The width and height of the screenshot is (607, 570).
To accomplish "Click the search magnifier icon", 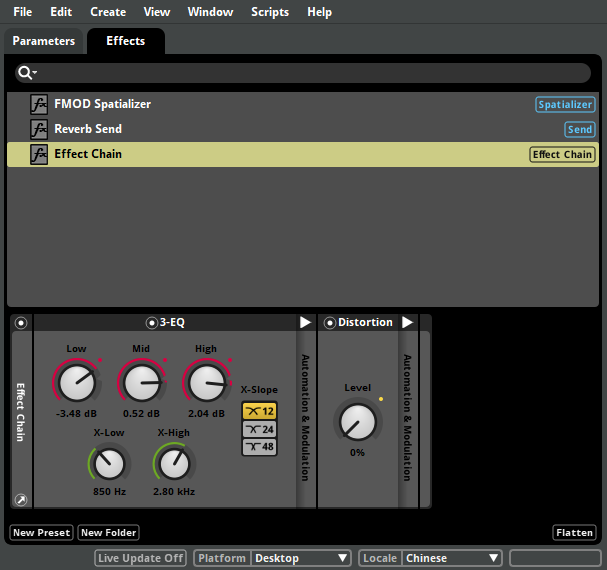I will (25, 73).
